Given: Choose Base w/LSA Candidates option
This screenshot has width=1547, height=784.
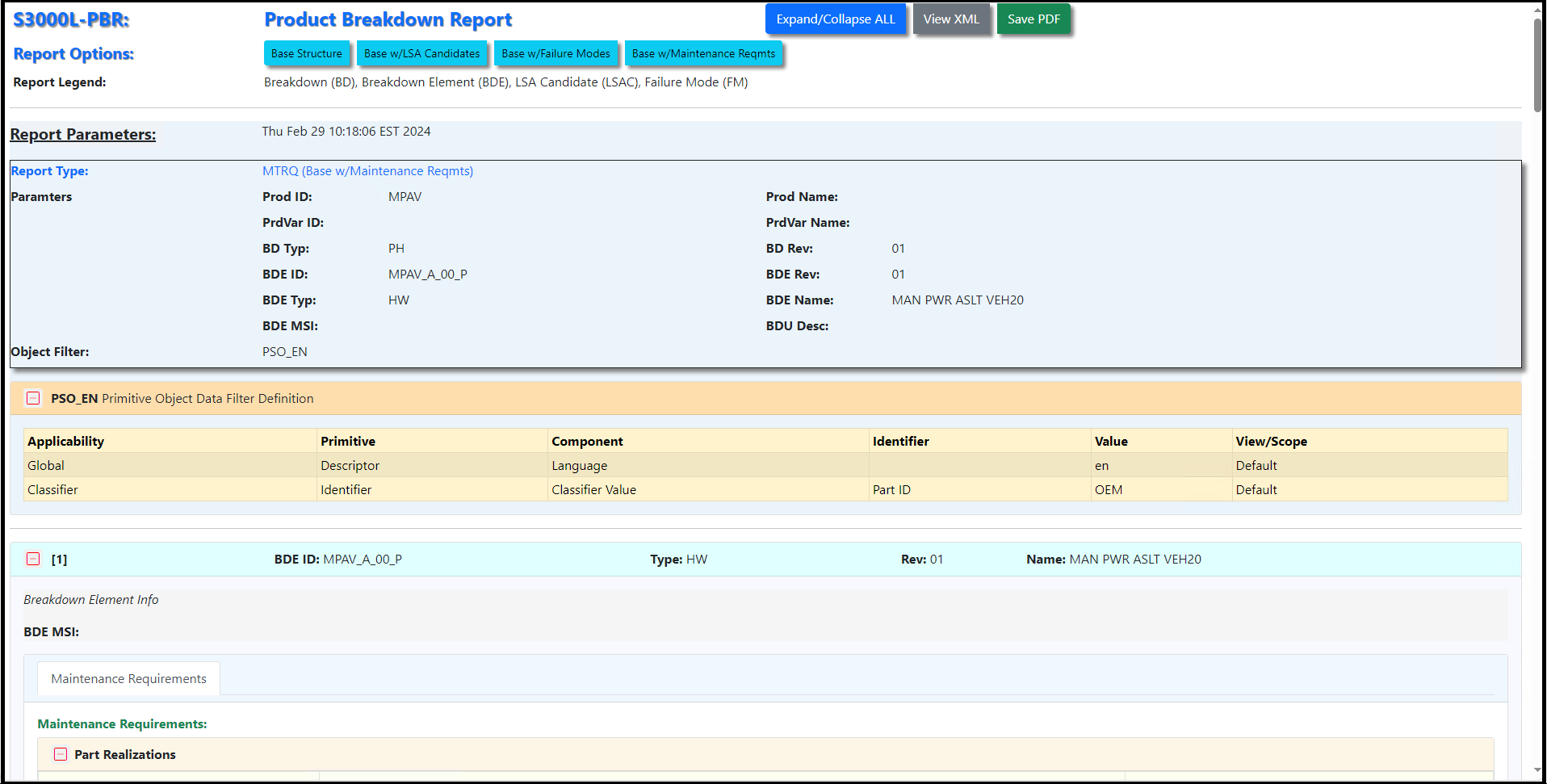Looking at the screenshot, I should [421, 54].
